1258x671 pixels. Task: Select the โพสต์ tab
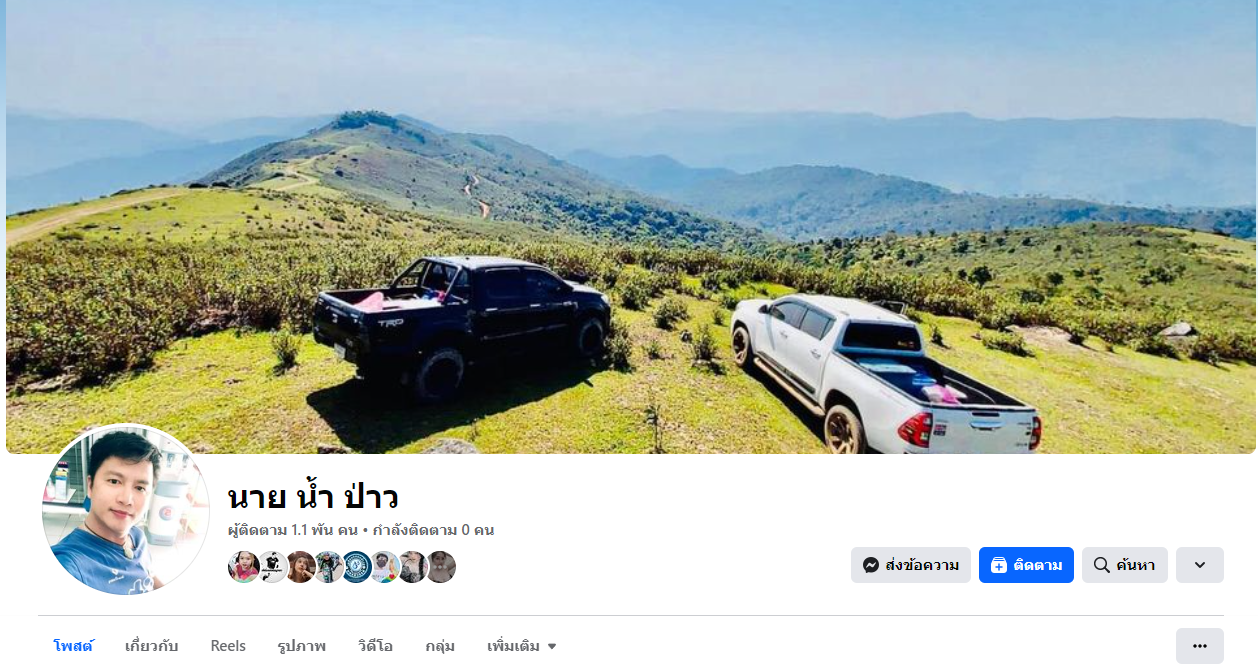click(x=73, y=646)
